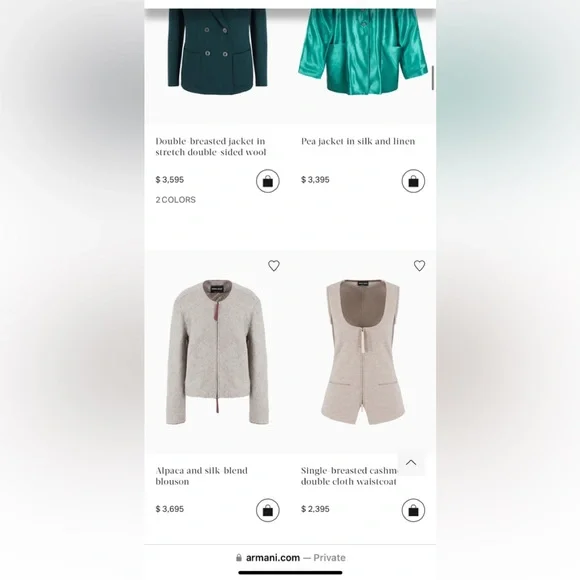Add alpaca and silk-blend blouson to bag
The image size is (580, 580).
(267, 510)
